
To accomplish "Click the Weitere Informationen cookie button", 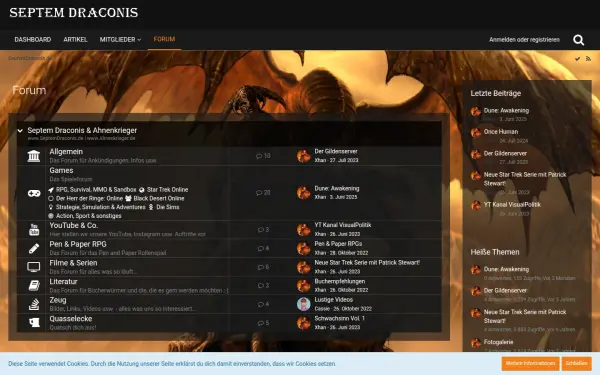I will pyautogui.click(x=530, y=364).
